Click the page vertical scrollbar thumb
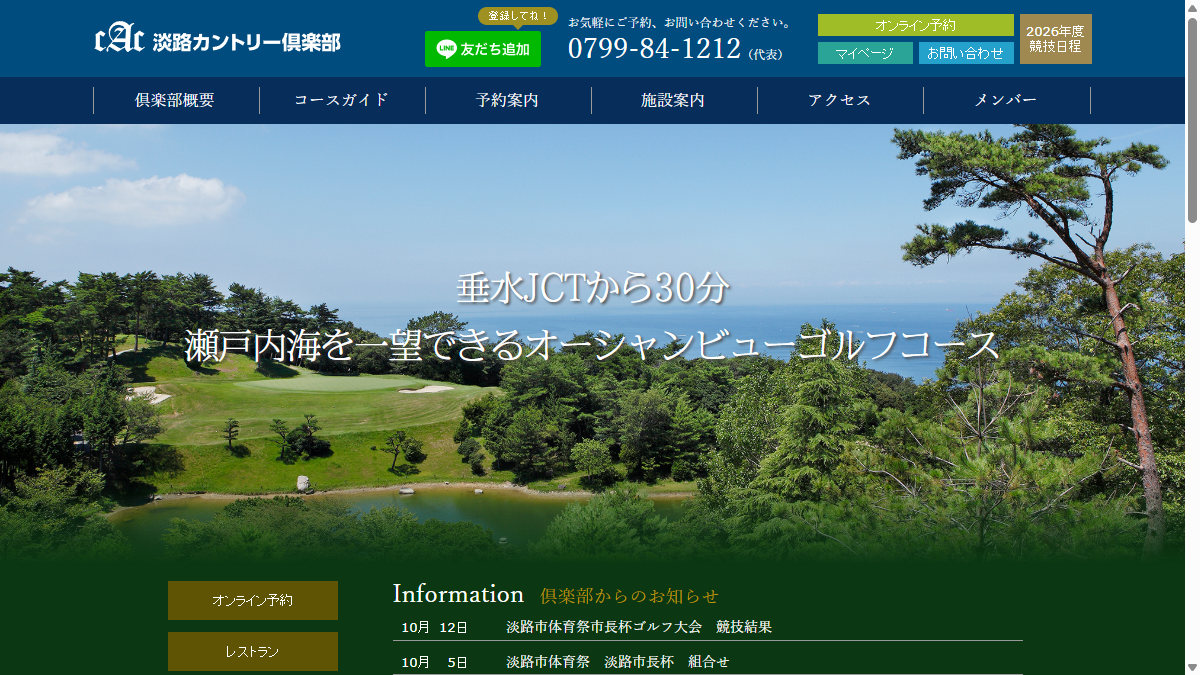Screen dimensions: 1200x675 (1192, 119)
